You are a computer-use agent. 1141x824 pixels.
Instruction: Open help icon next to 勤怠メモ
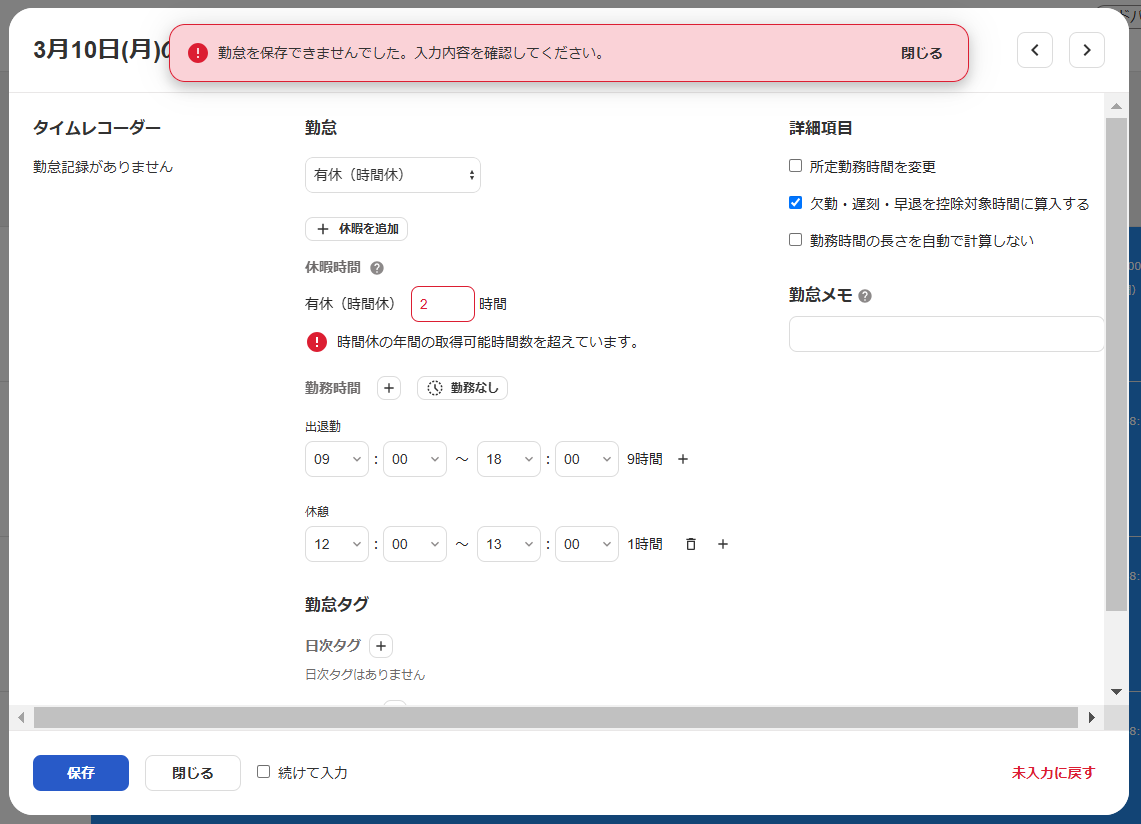(x=864, y=296)
